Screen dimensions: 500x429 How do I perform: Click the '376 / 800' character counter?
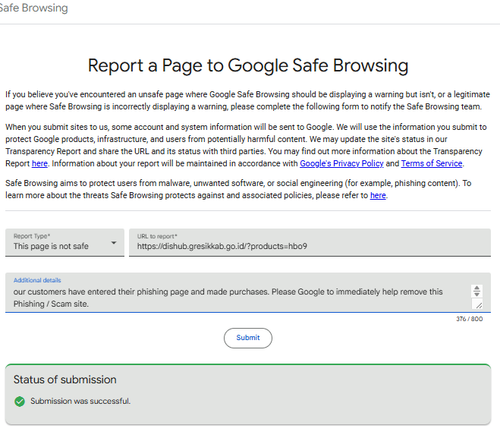pos(469,319)
